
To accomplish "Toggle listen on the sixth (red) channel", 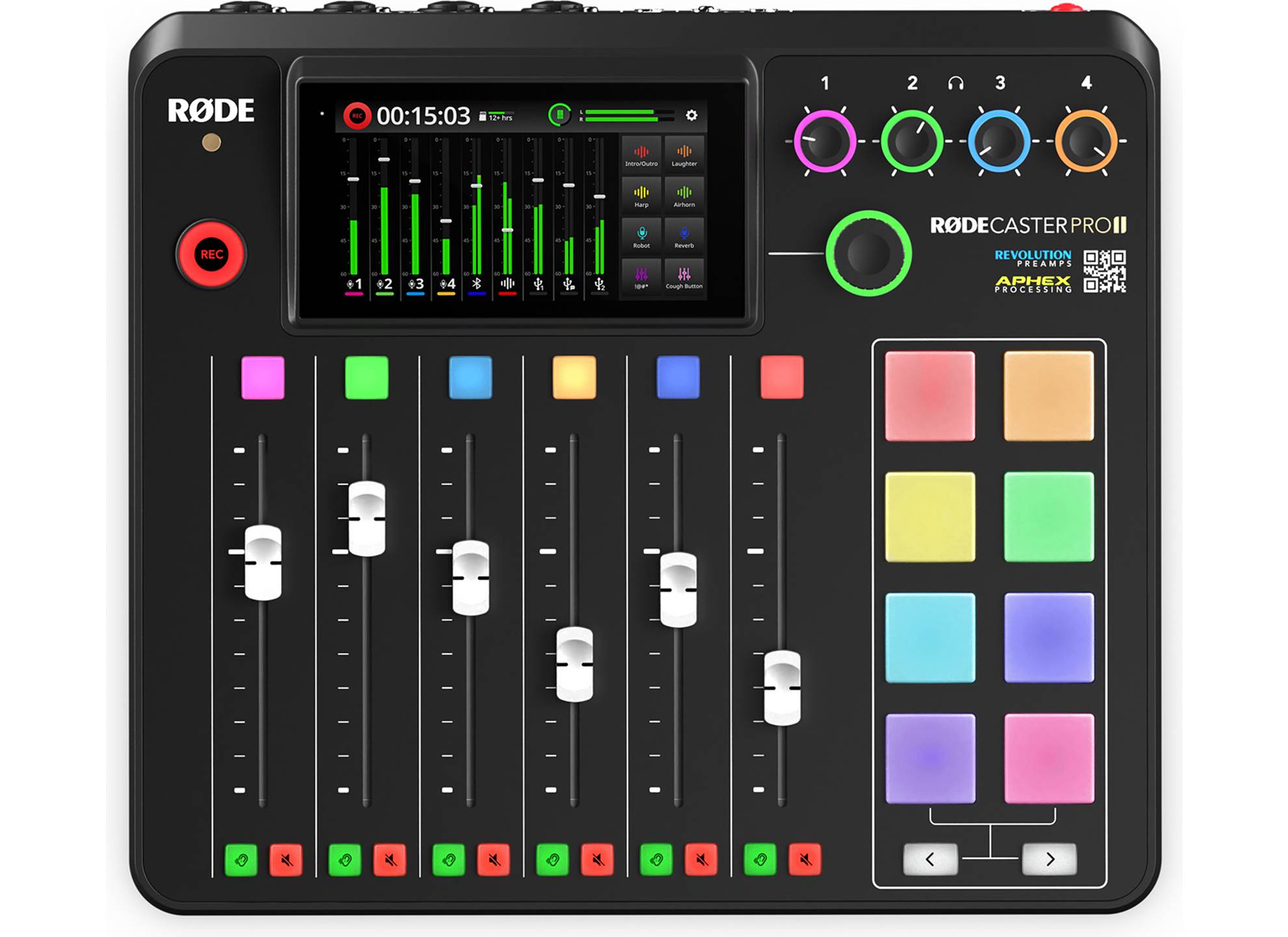I will [760, 860].
